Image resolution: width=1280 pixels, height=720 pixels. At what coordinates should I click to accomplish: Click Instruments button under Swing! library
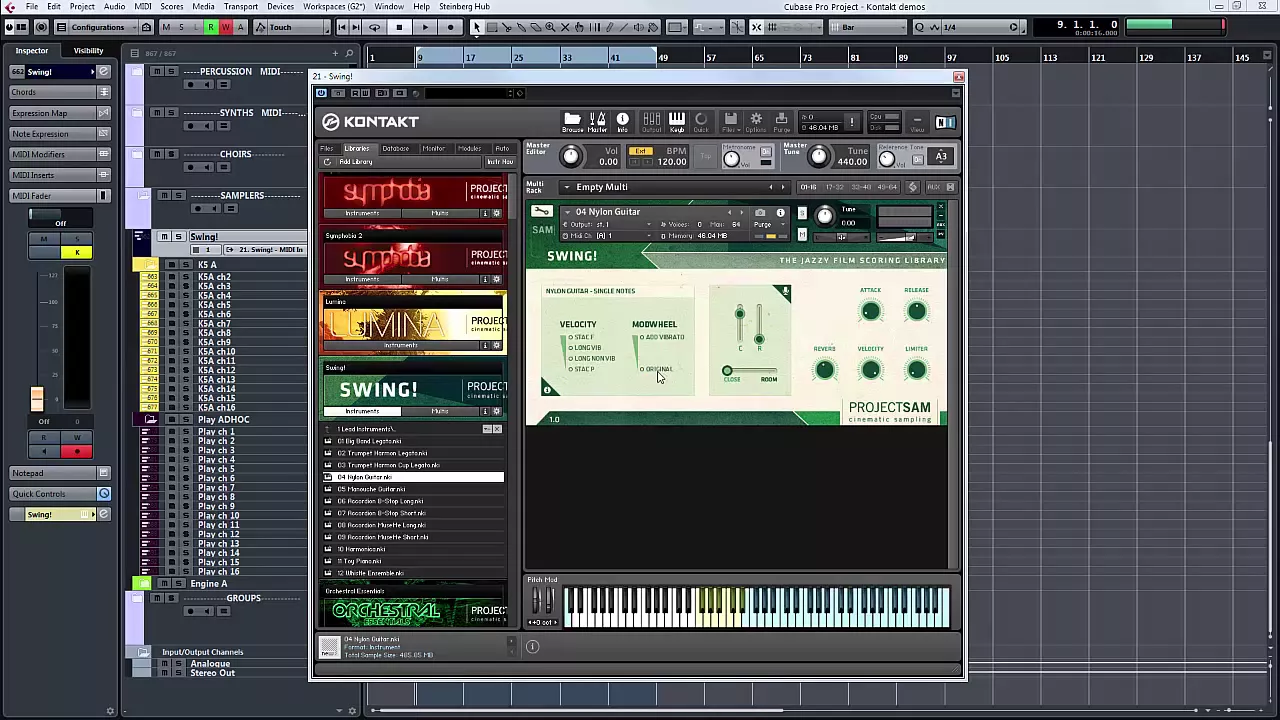(362, 411)
